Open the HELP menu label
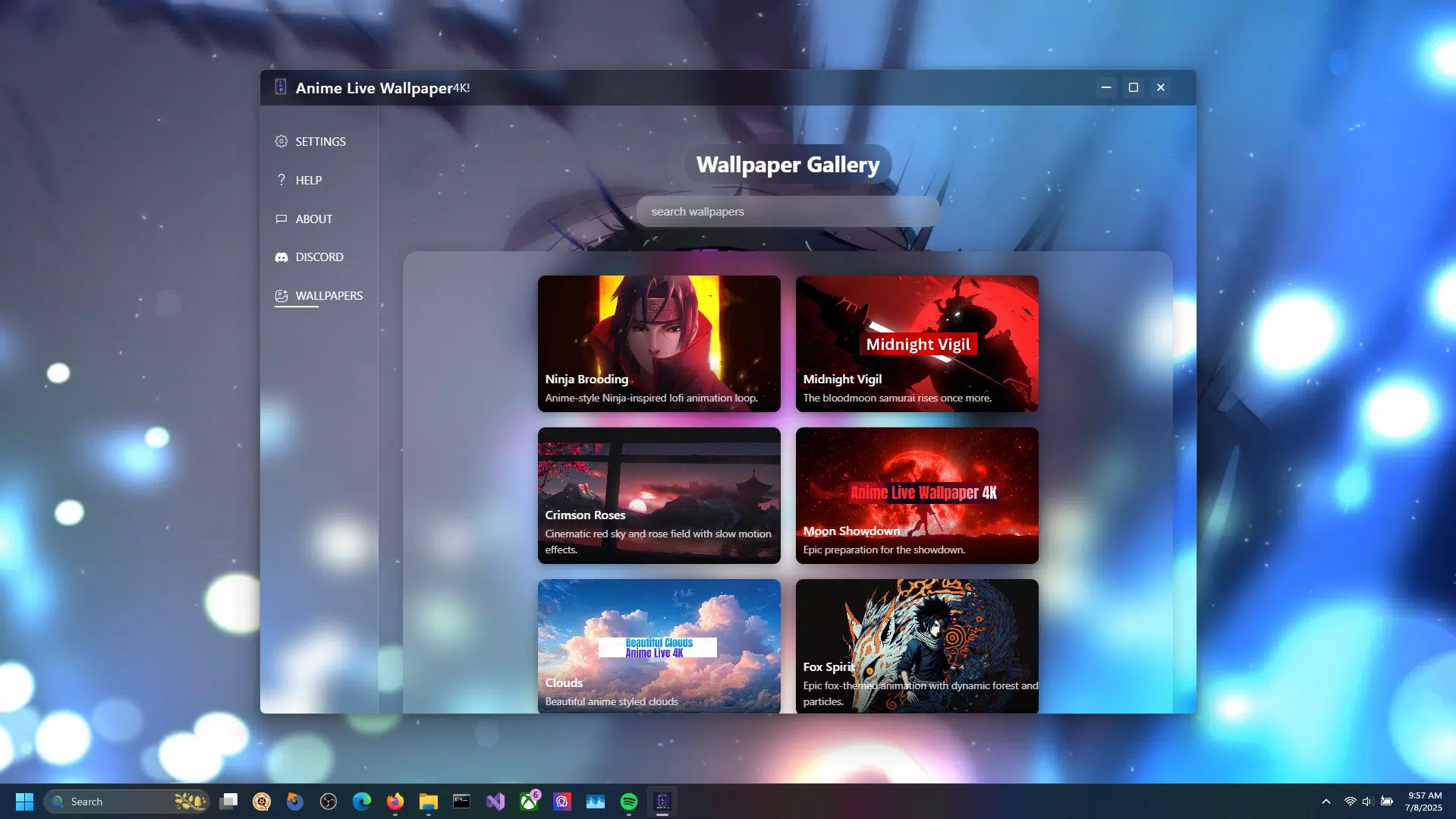The height and width of the screenshot is (819, 1456). [309, 181]
